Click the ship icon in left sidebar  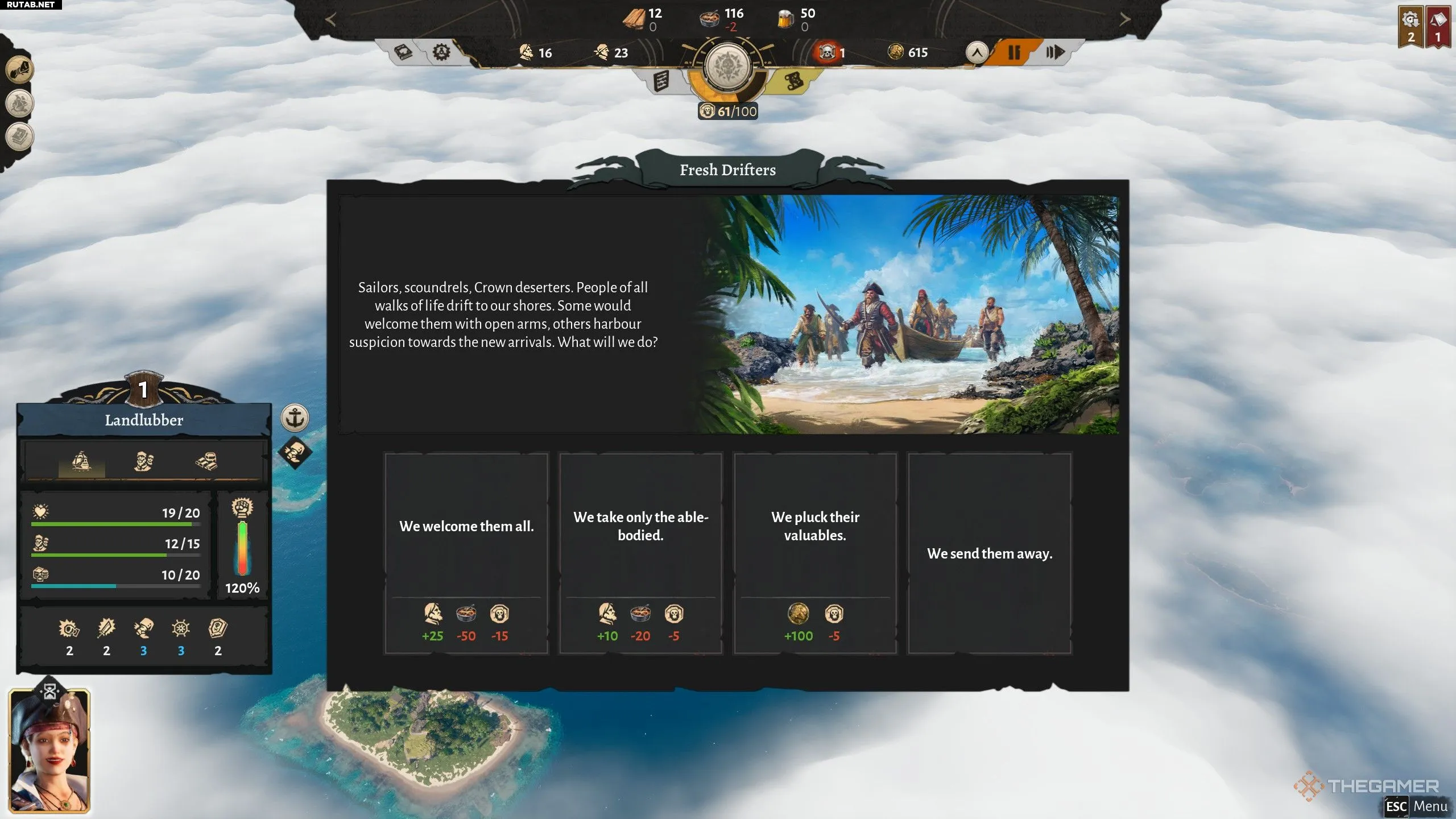coord(20,104)
